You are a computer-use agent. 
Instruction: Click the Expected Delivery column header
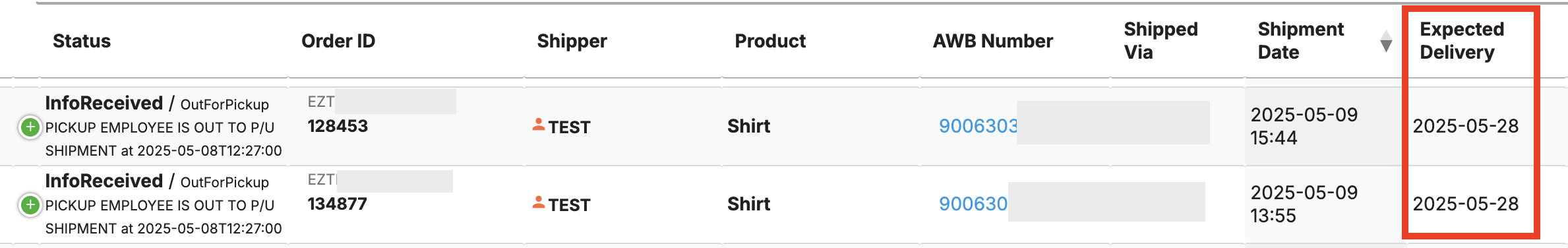click(x=1462, y=41)
